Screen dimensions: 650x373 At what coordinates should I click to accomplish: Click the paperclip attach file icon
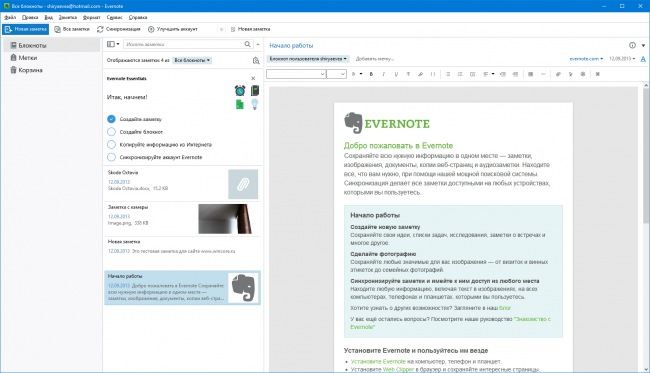[558, 74]
